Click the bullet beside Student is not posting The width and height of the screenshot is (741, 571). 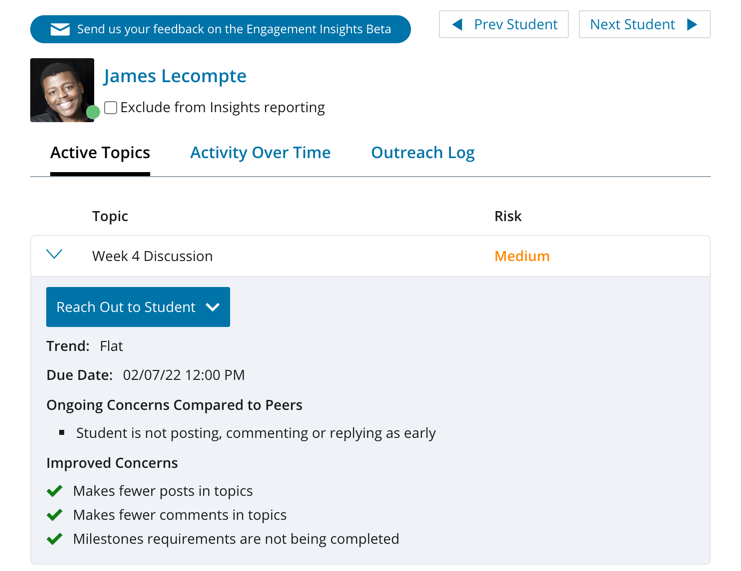pyautogui.click(x=62, y=433)
